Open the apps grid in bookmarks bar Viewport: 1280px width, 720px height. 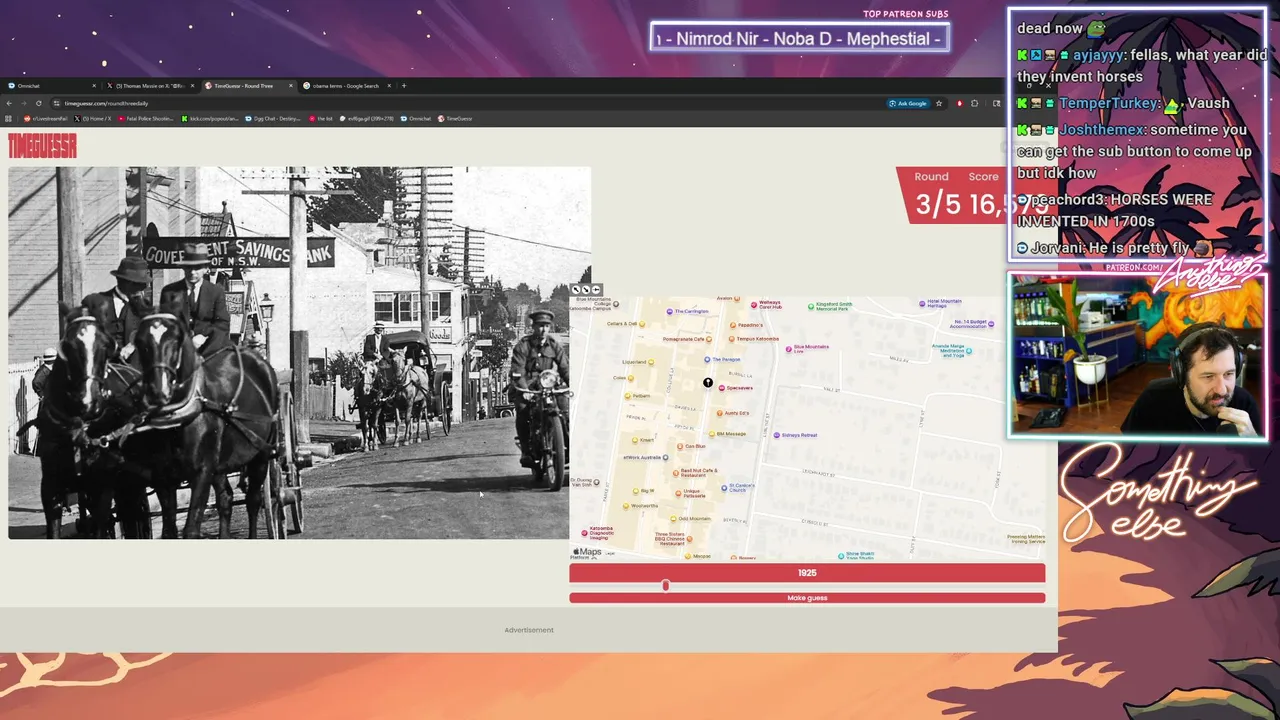(8, 119)
